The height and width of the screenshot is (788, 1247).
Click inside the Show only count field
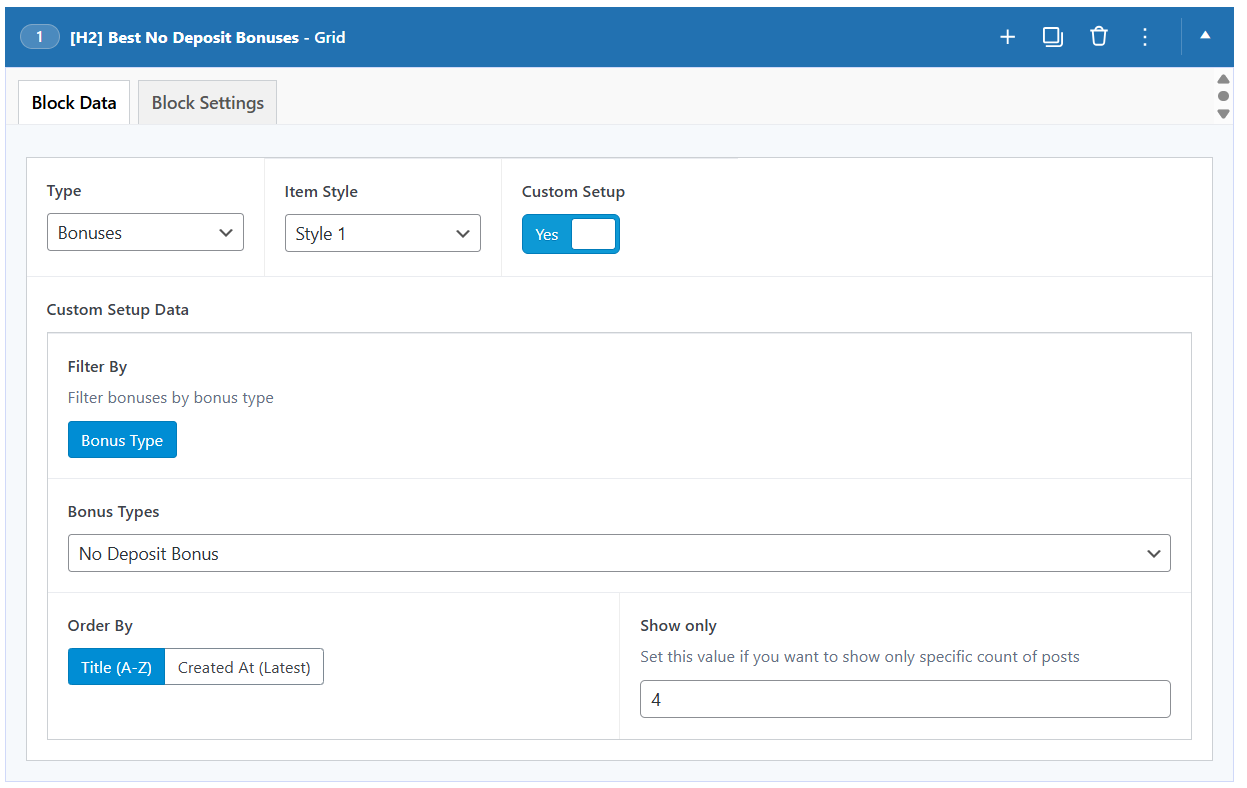pyautogui.click(x=905, y=698)
